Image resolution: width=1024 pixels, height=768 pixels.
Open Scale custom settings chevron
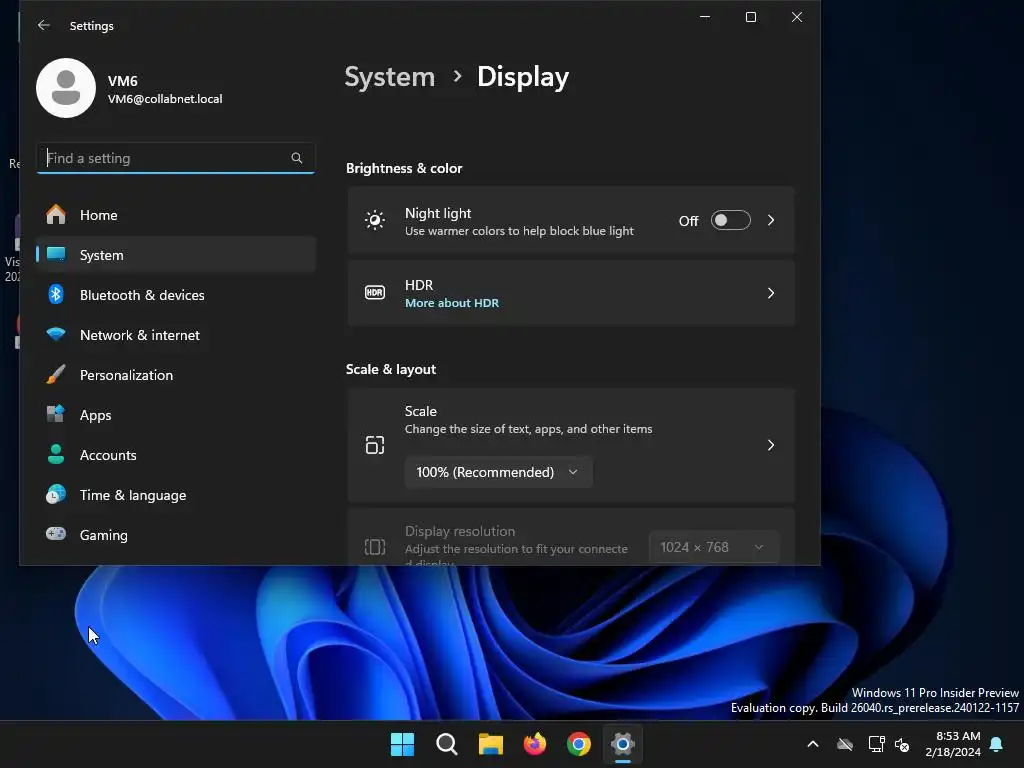point(771,445)
